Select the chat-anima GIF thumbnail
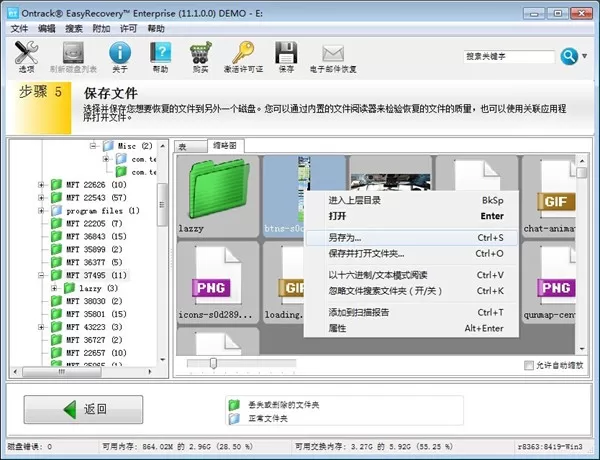This screenshot has width=600, height=460. (549, 196)
